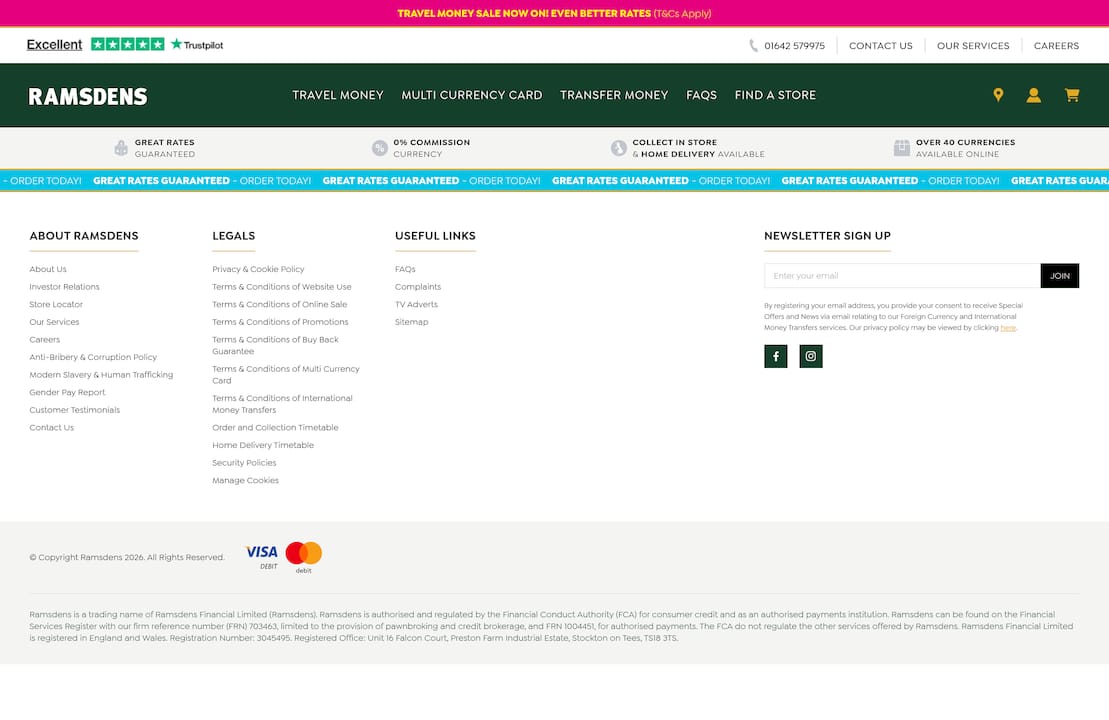The height and width of the screenshot is (720, 1109).
Task: Open the TRAVEL MONEY menu
Action: point(337,95)
